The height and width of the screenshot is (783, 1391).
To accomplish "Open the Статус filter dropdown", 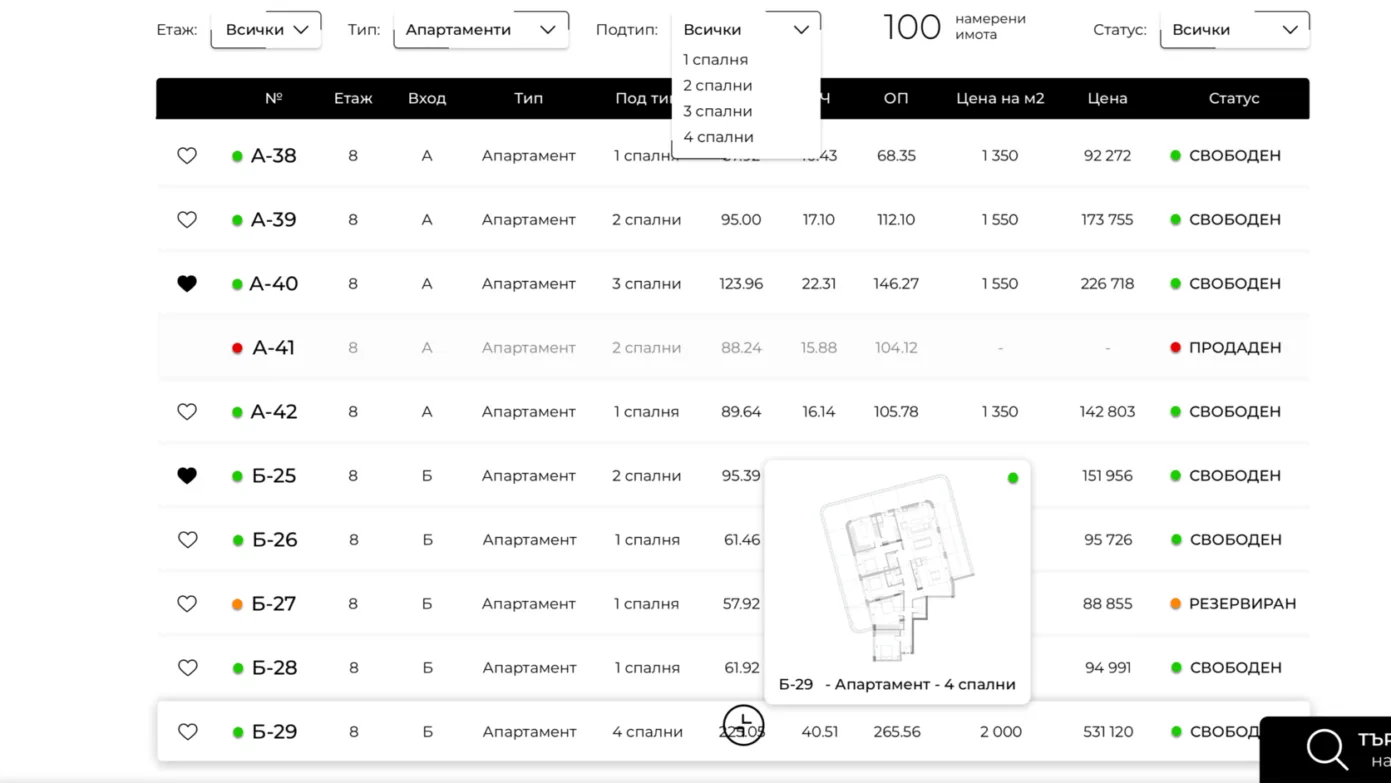I will pos(1234,30).
